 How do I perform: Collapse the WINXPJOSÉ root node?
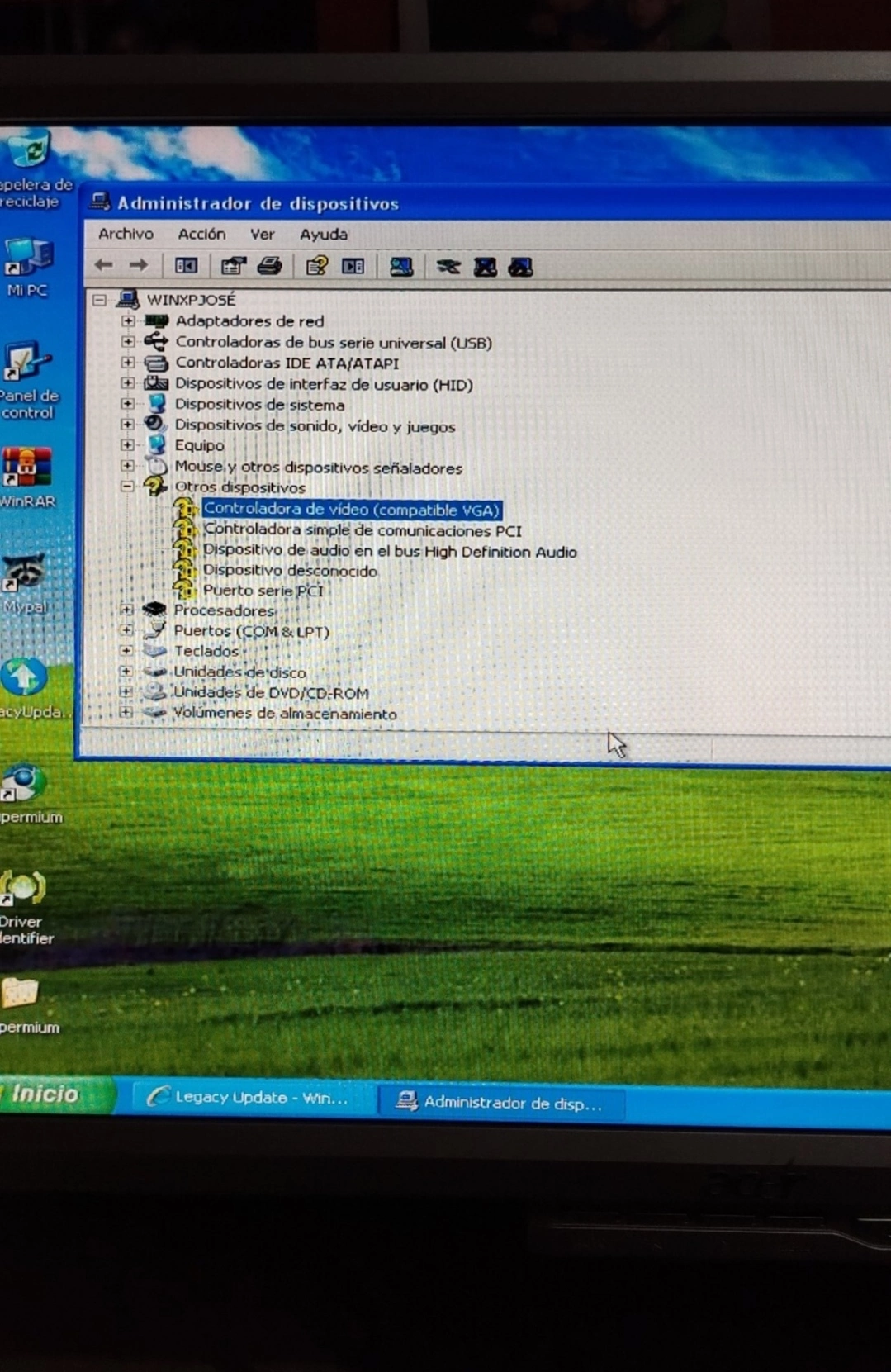(x=99, y=300)
